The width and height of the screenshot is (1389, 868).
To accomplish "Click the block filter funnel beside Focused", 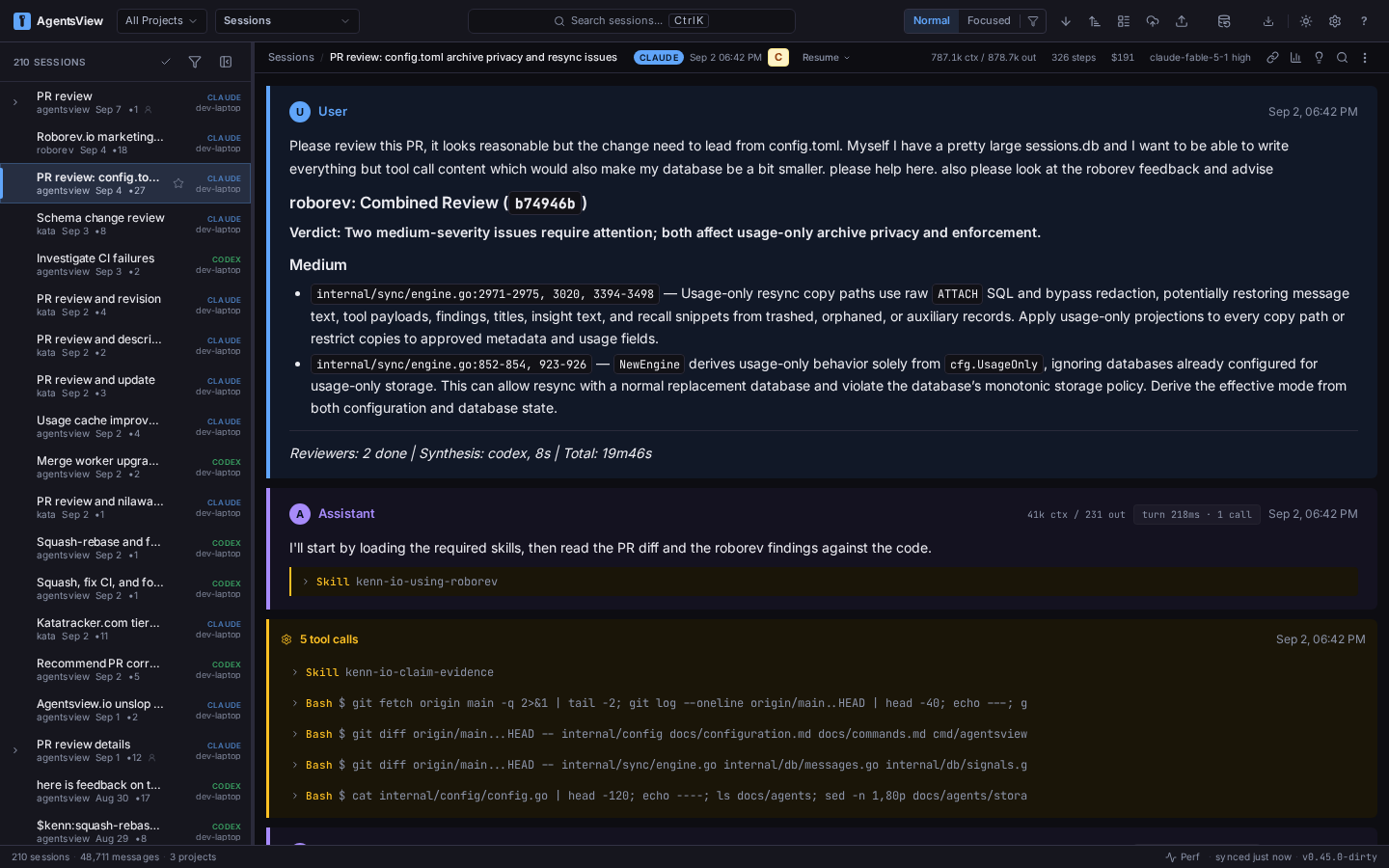I will click(1033, 20).
